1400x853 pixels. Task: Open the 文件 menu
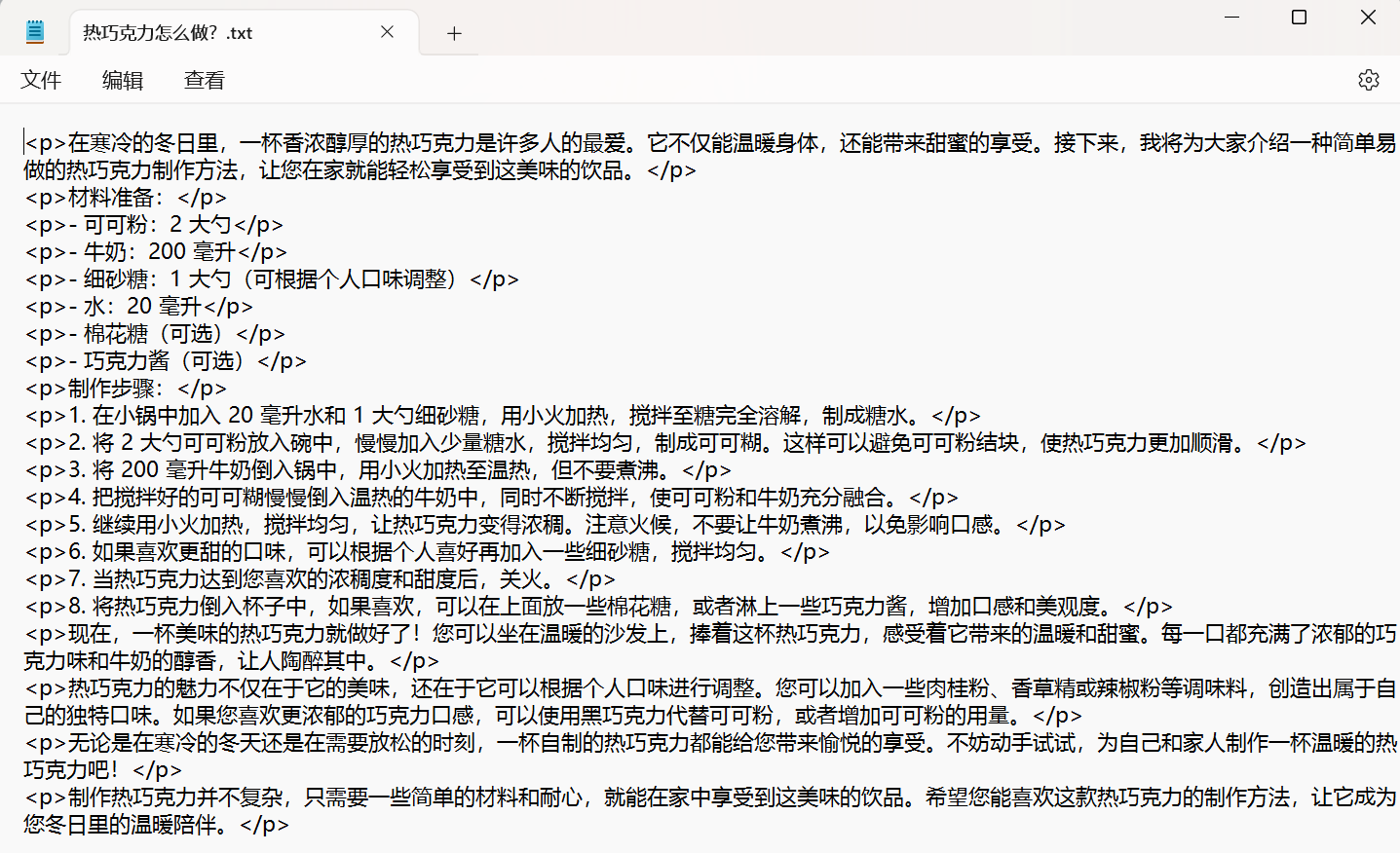pyautogui.click(x=41, y=80)
